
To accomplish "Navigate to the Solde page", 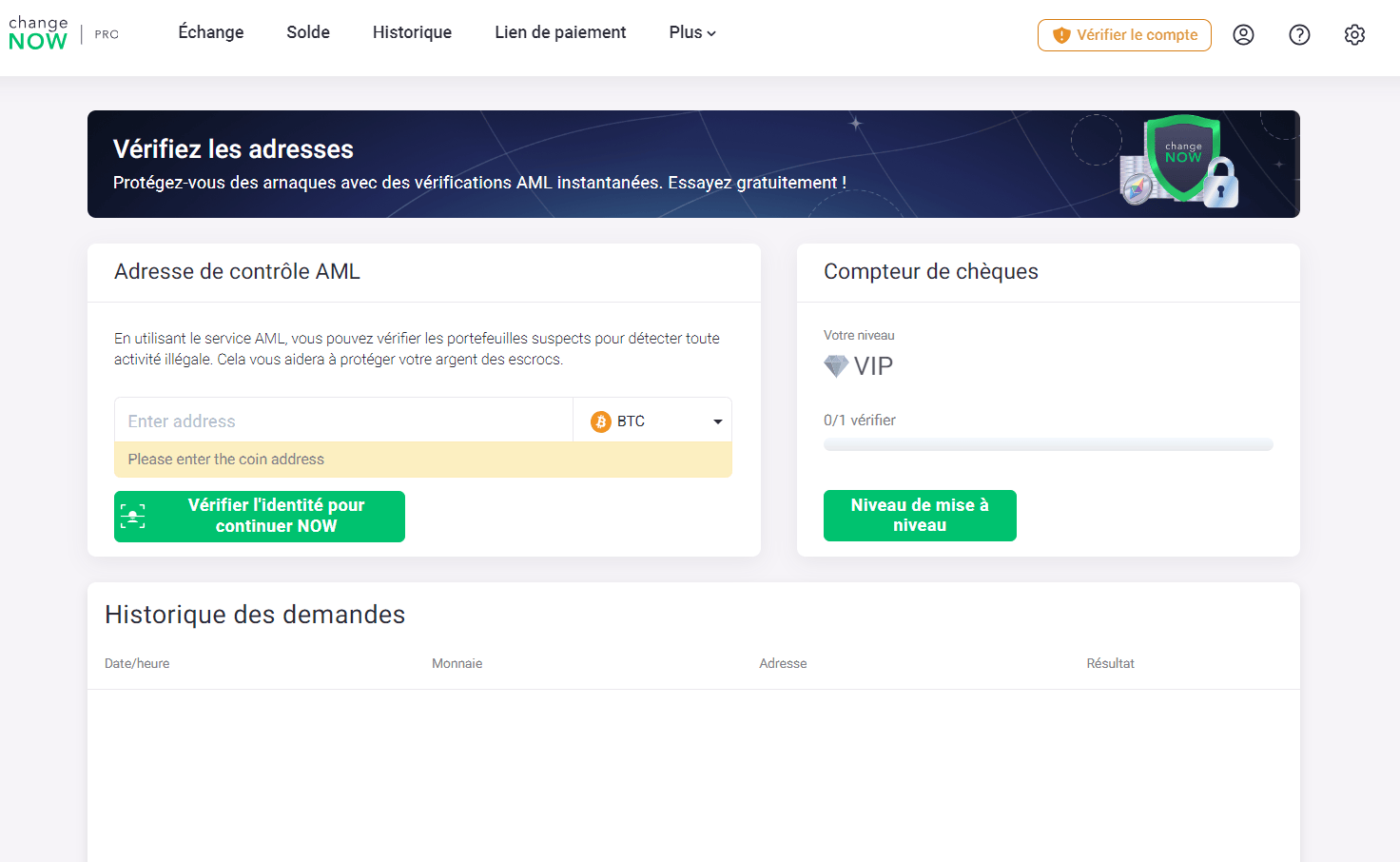I will pyautogui.click(x=307, y=31).
